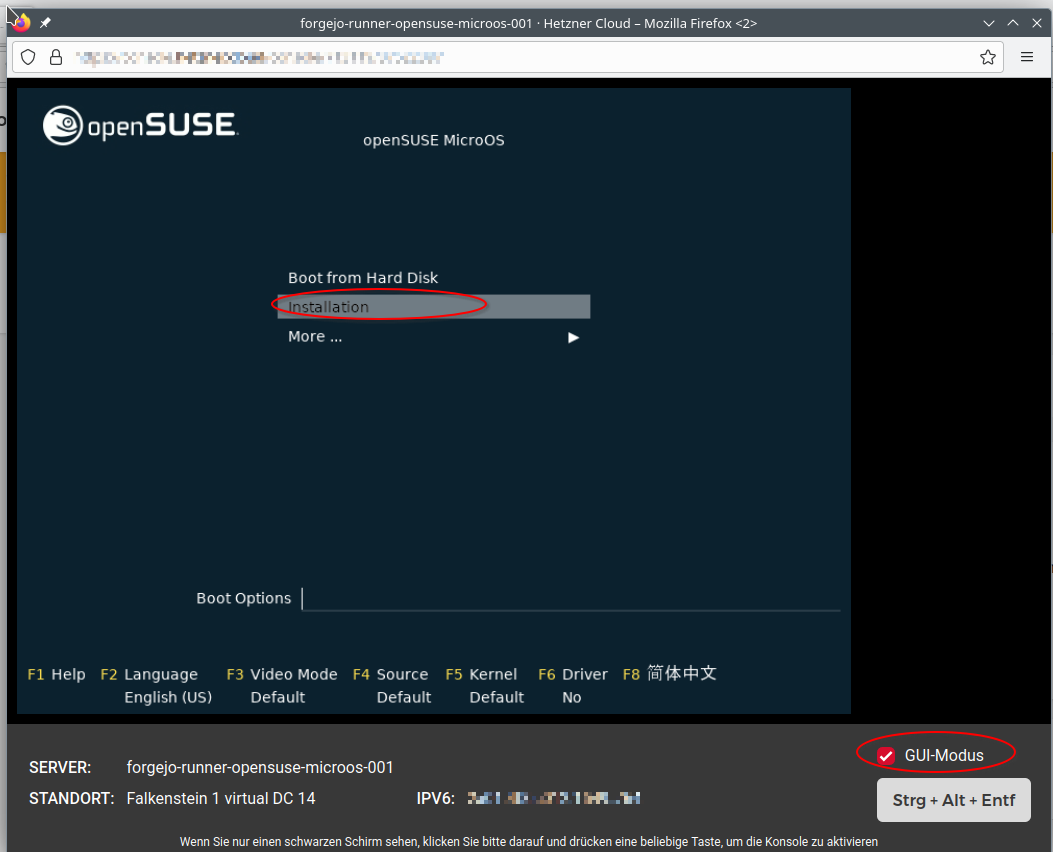Open the F3 Video Mode selector

click(282, 674)
